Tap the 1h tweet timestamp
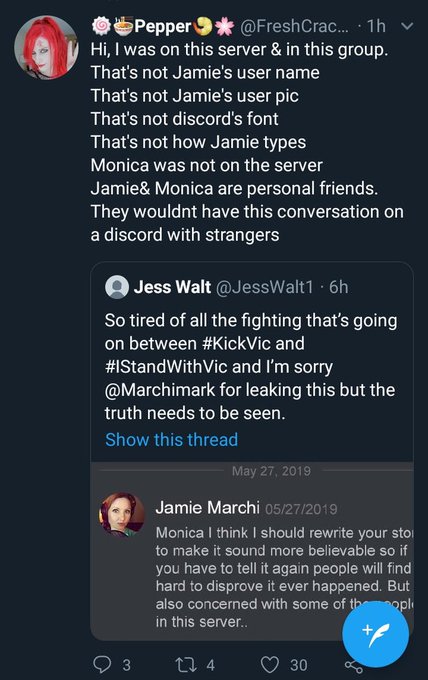428x680 pixels. pos(376,26)
